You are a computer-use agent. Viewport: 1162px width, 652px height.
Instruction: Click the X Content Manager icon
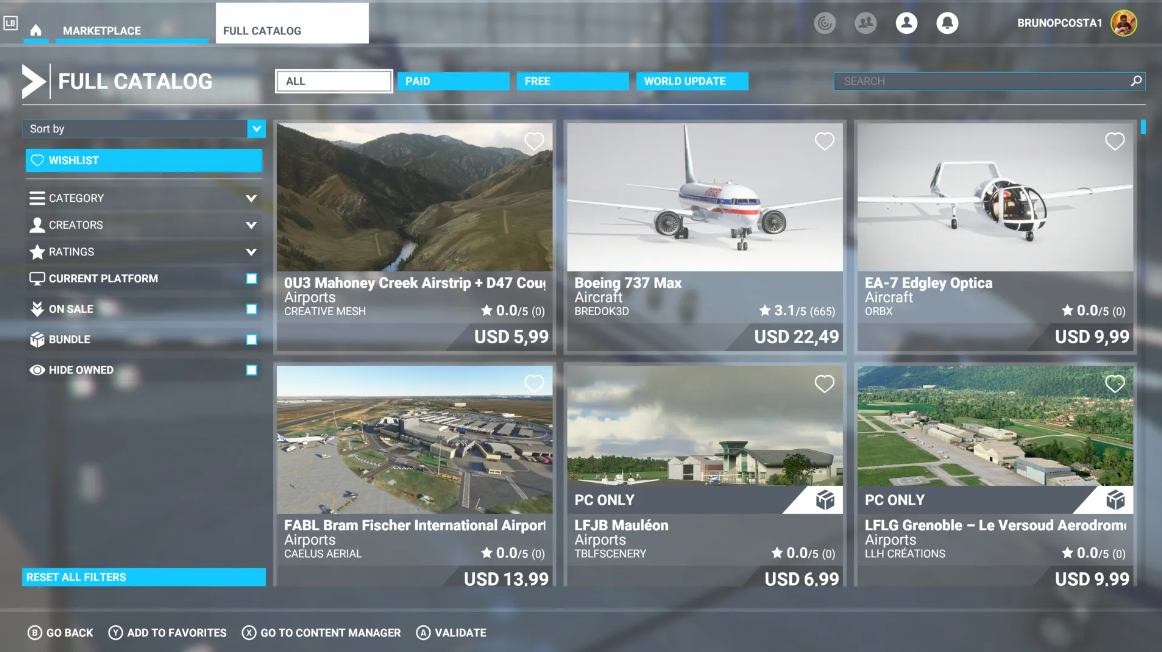[249, 633]
